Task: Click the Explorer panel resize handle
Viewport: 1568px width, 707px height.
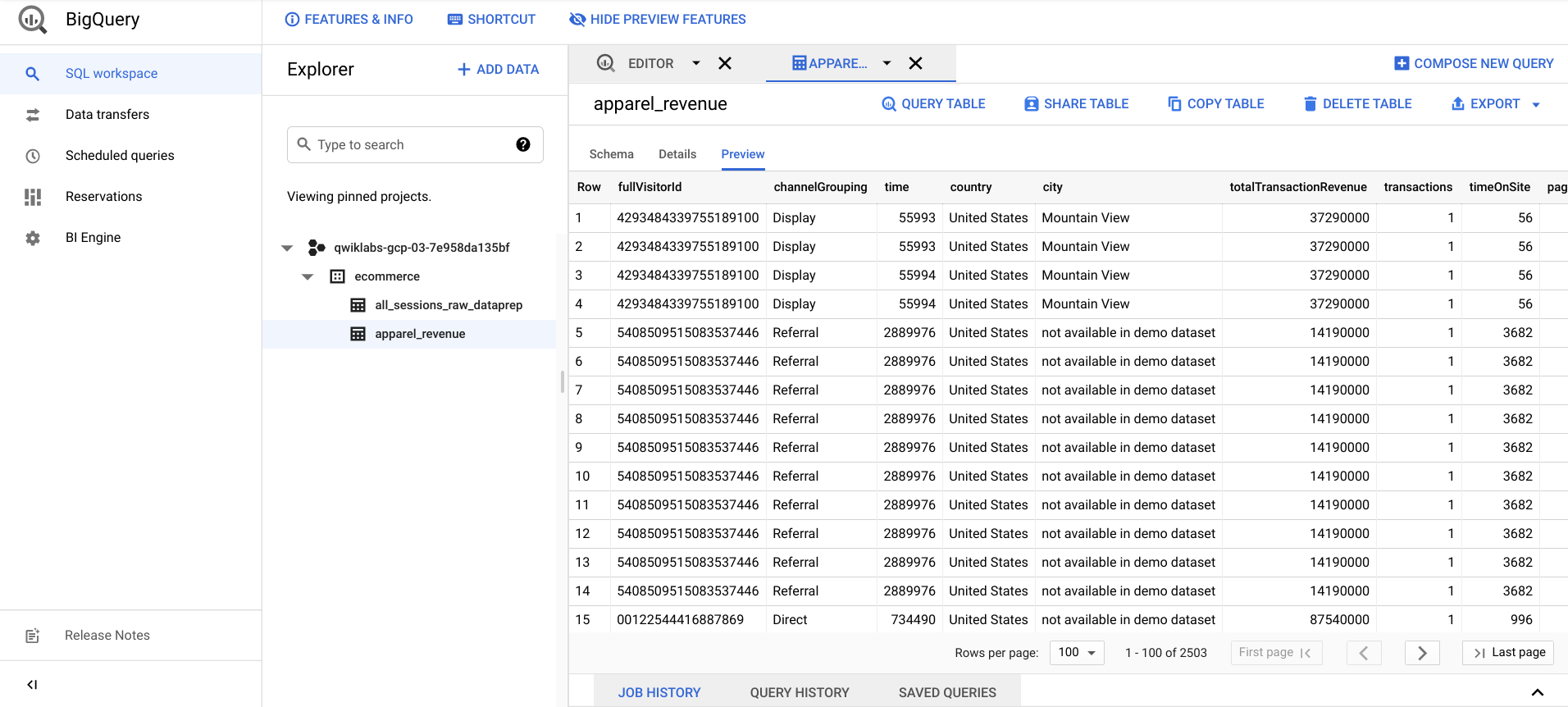Action: (x=562, y=381)
